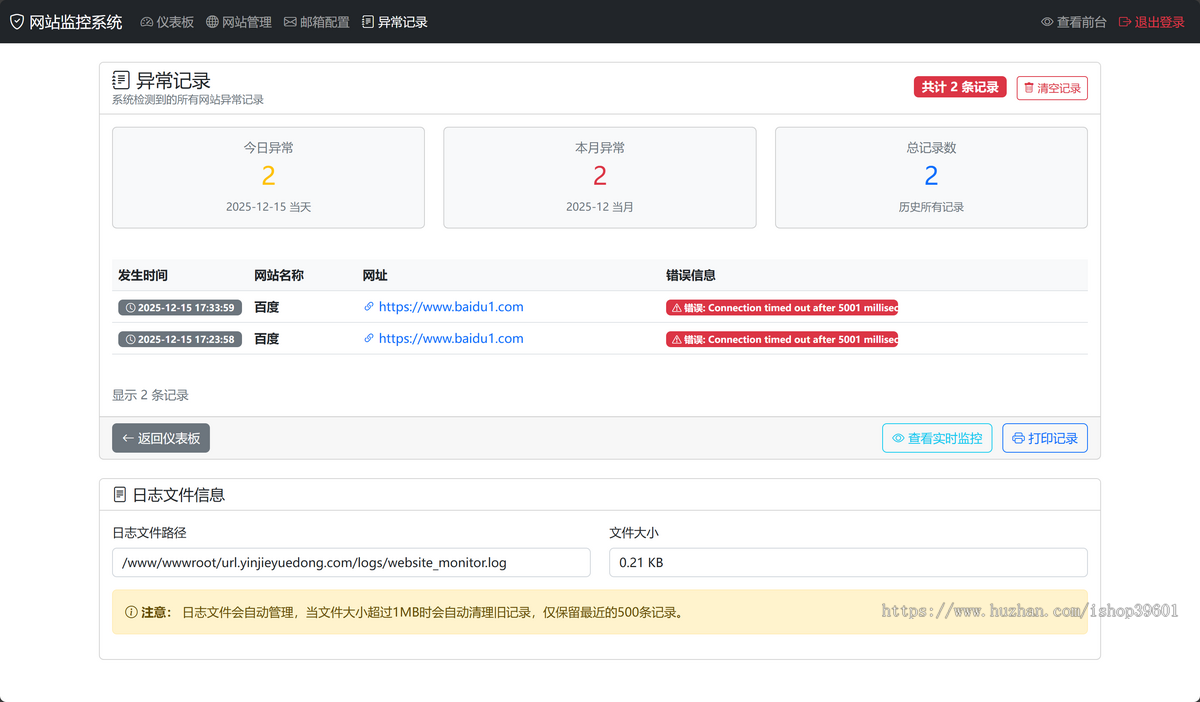Image resolution: width=1200 pixels, height=702 pixels.
Task: Select the 仪表板 dashboard gauge icon
Action: (x=146, y=21)
